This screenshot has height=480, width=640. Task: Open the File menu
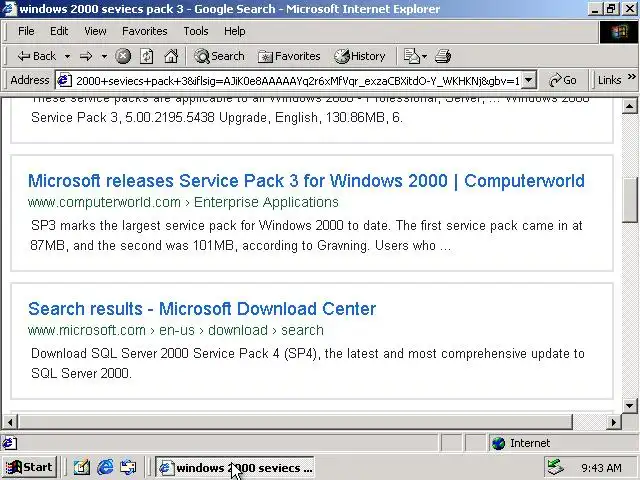pyautogui.click(x=26, y=31)
